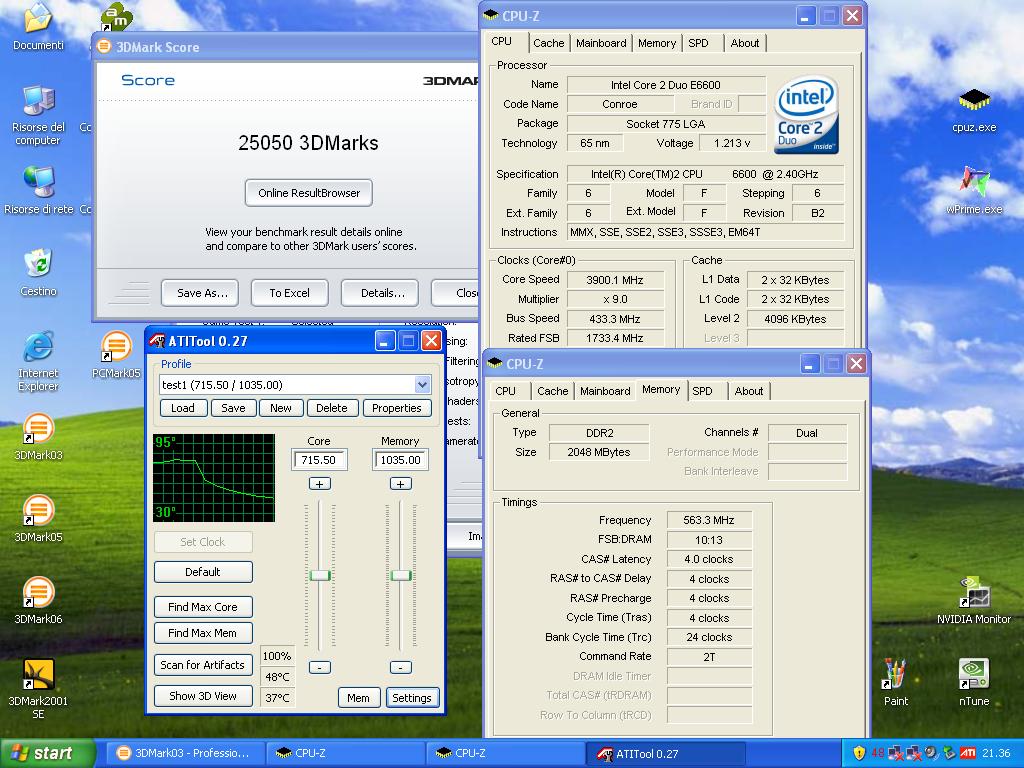The image size is (1024, 768).
Task: Click the 3DMark Score title bar icon
Action: coord(104,46)
